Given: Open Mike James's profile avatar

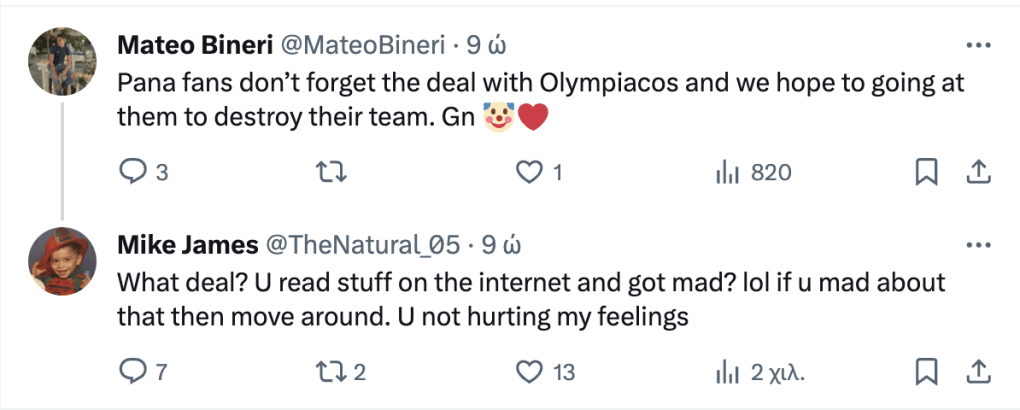Looking at the screenshot, I should [63, 259].
